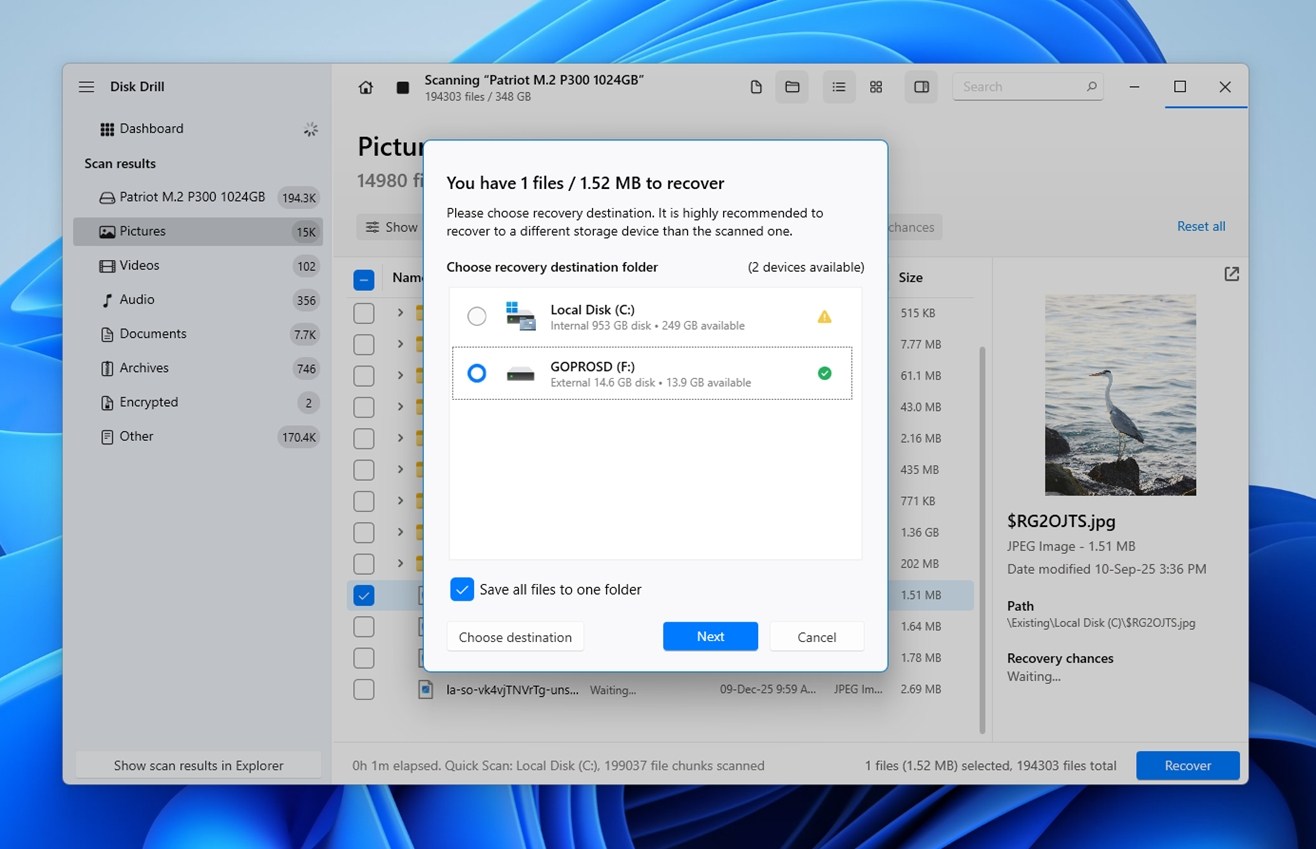Open the Videos category in the sidebar
This screenshot has height=849, width=1316.
[x=198, y=265]
